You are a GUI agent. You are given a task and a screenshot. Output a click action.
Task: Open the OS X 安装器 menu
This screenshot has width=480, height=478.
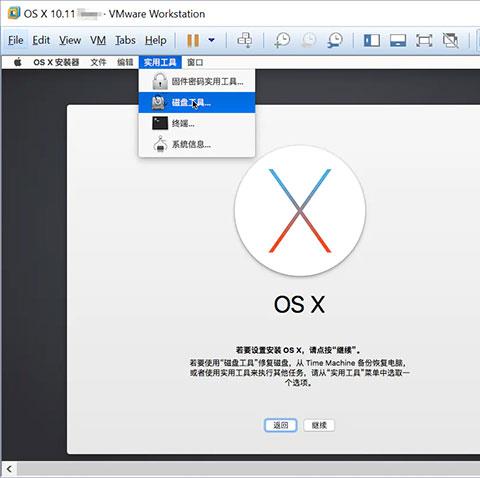pyautogui.click(x=56, y=62)
